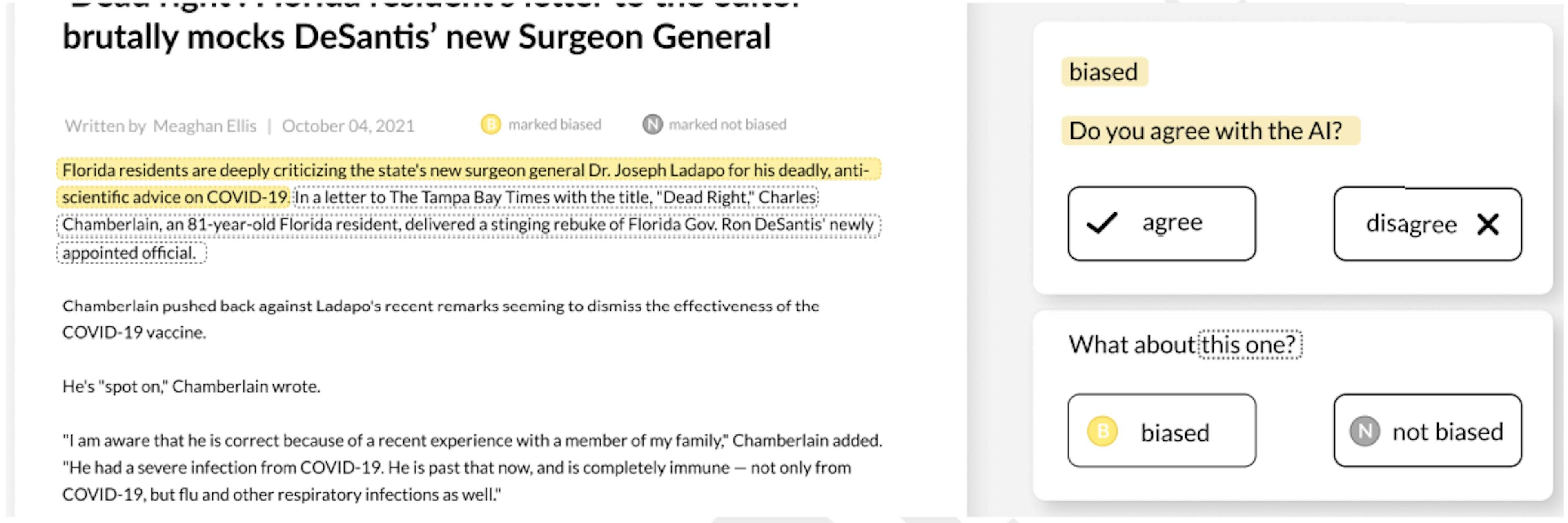
Task: Click the dotted "this one?" link
Action: coord(1249,344)
